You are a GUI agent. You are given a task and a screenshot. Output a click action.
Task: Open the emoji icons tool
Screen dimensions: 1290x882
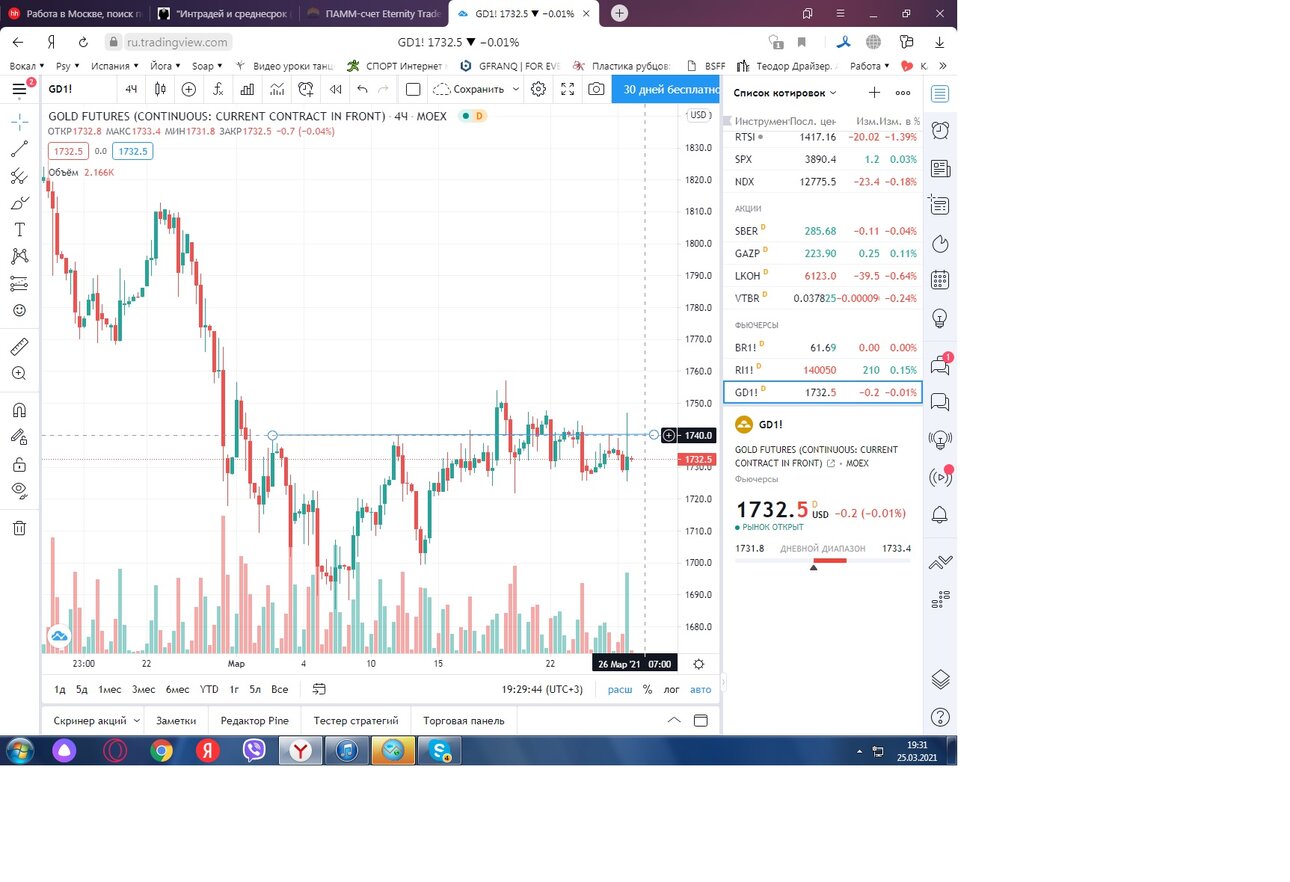point(19,310)
